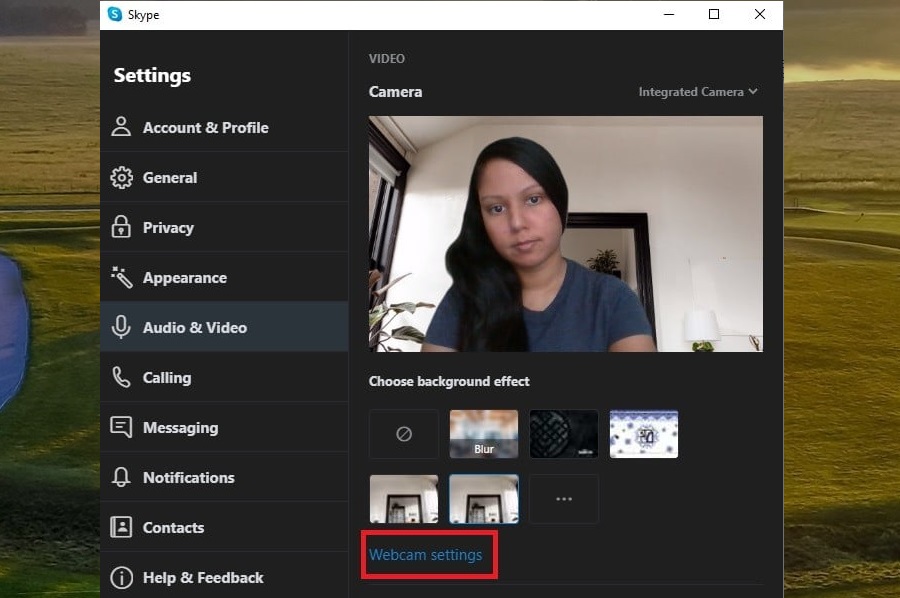Select the dark patterned background effect
Image resolution: width=900 pixels, height=598 pixels.
tap(563, 433)
